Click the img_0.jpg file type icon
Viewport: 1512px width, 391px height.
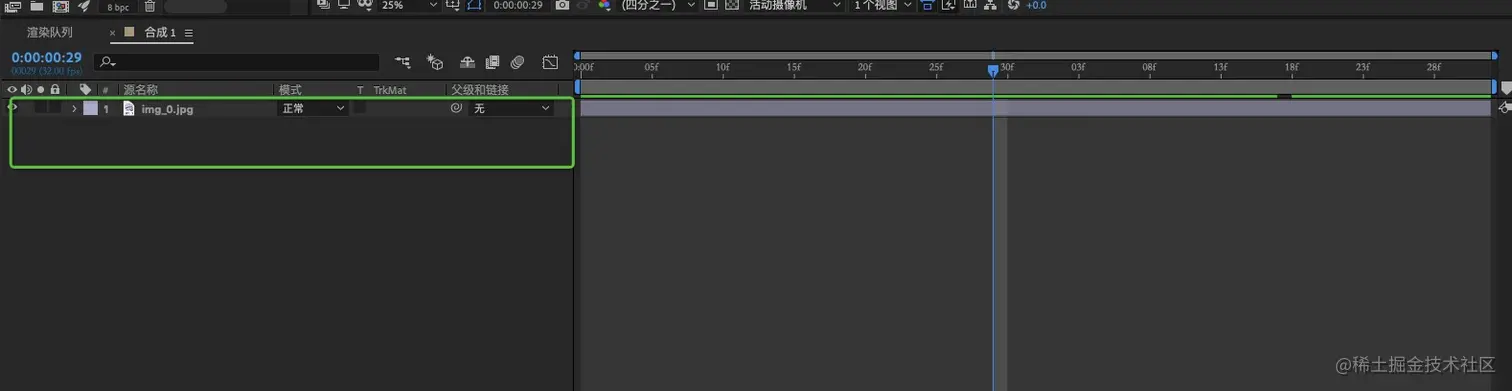pyautogui.click(x=128, y=108)
